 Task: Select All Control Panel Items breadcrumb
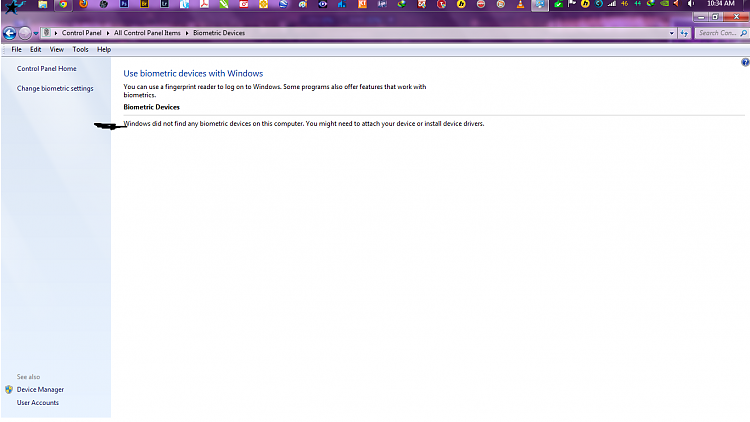pos(147,33)
